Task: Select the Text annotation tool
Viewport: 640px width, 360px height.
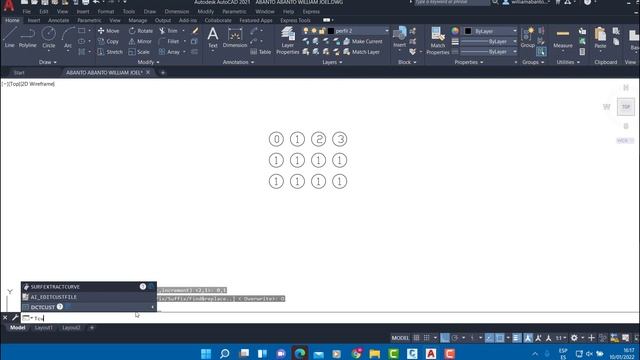Action: [213, 38]
